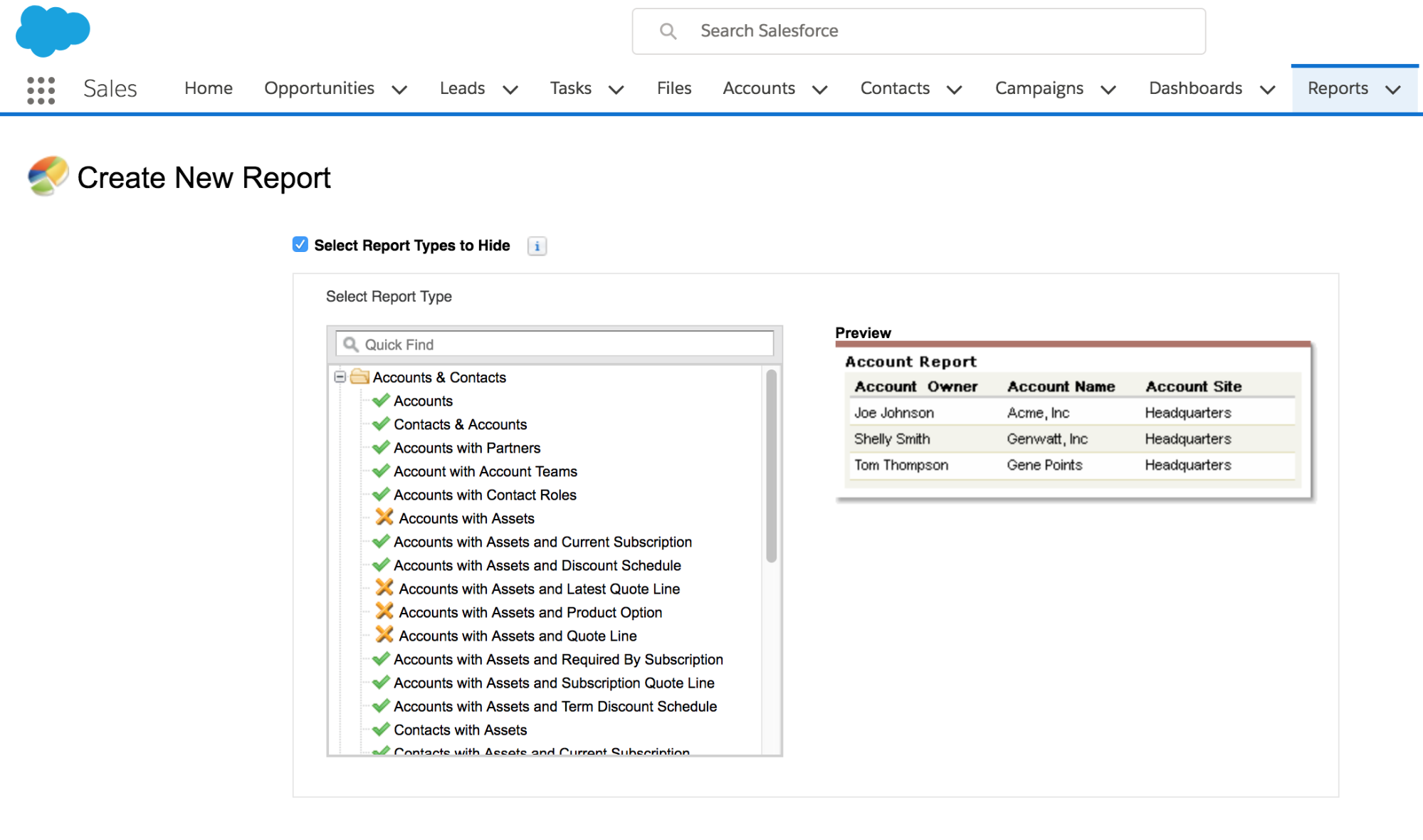Select Account with Account Teams report type

pos(485,471)
